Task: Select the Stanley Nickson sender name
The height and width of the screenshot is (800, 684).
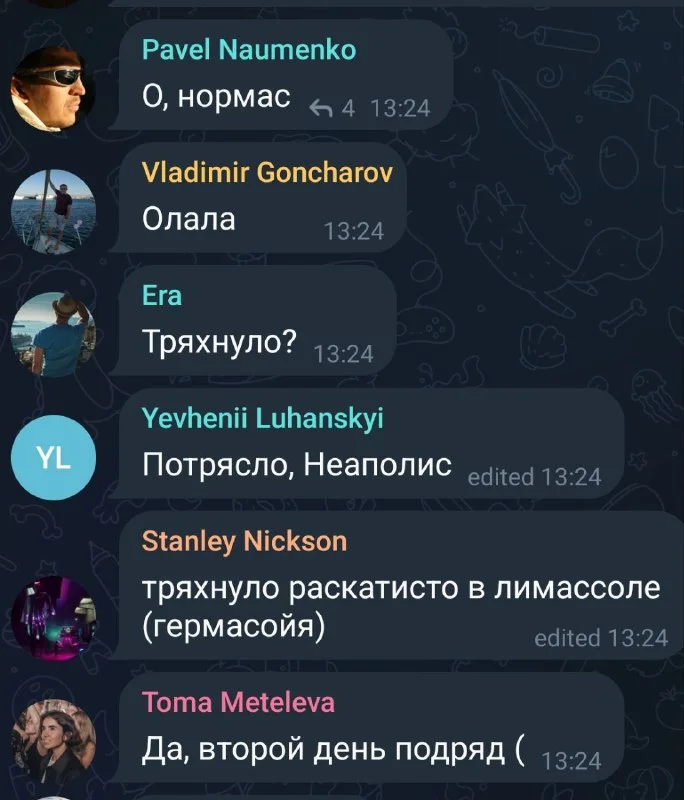Action: tap(244, 541)
